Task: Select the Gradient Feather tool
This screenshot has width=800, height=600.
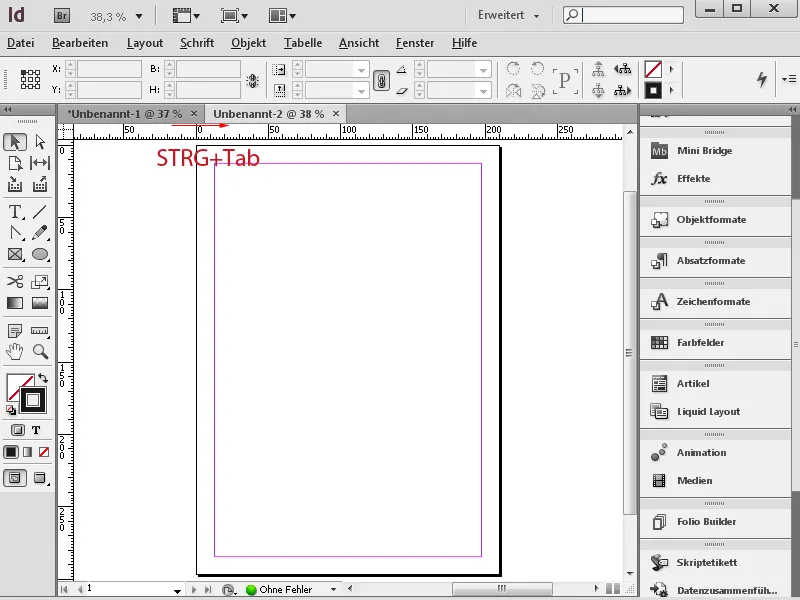Action: click(x=40, y=303)
